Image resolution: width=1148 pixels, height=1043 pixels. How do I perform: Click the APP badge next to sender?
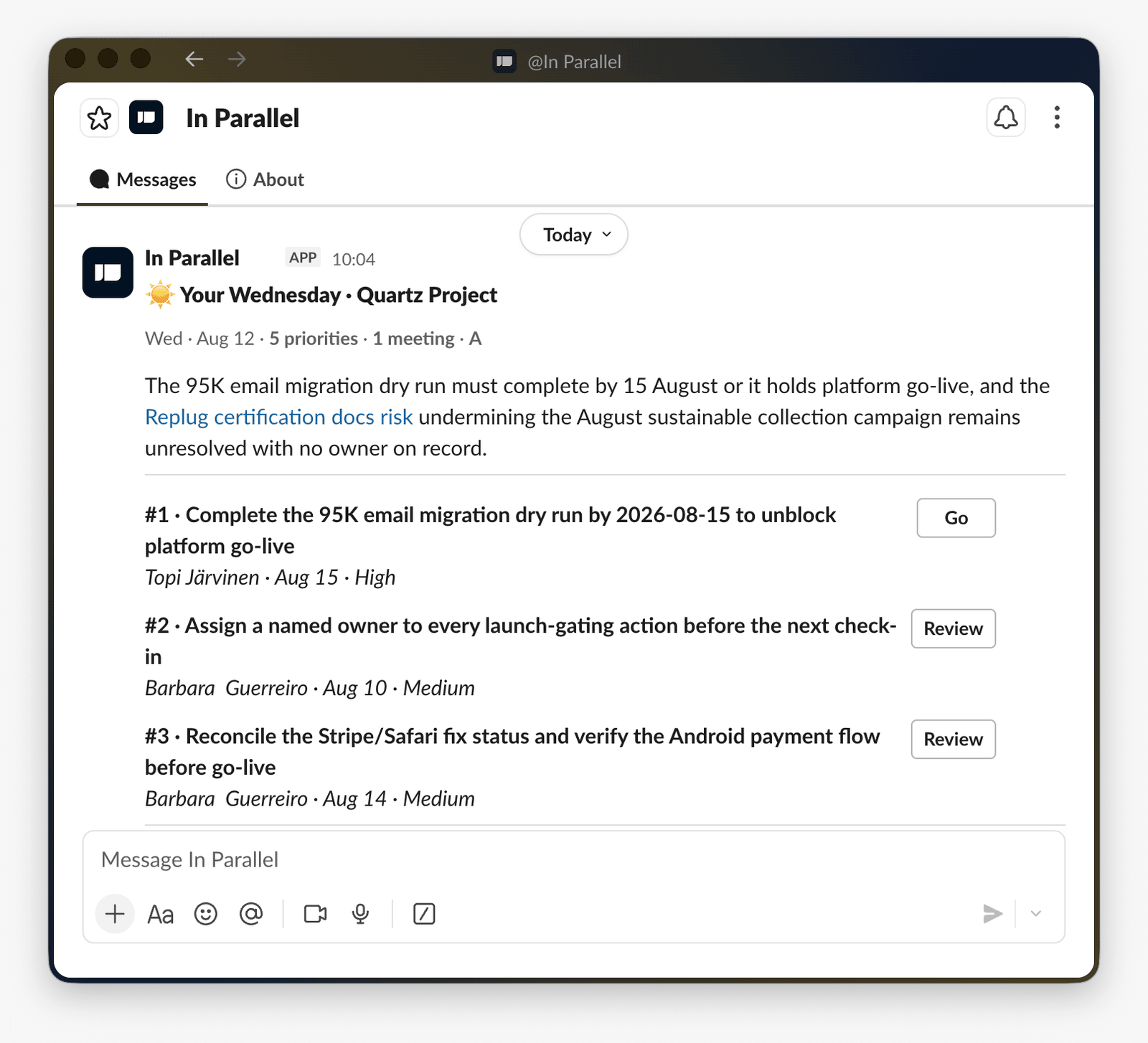303,258
